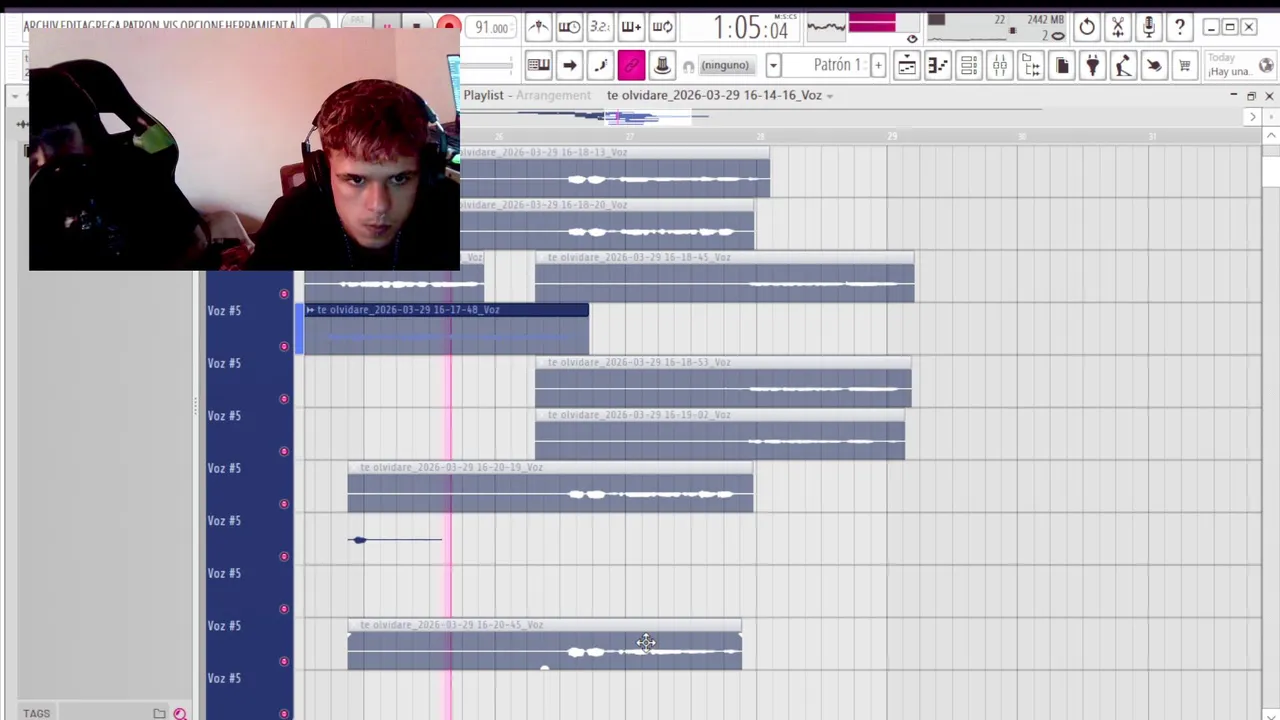The width and height of the screenshot is (1280, 720).
Task: Open the Browser view icon
Action: tap(1031, 66)
